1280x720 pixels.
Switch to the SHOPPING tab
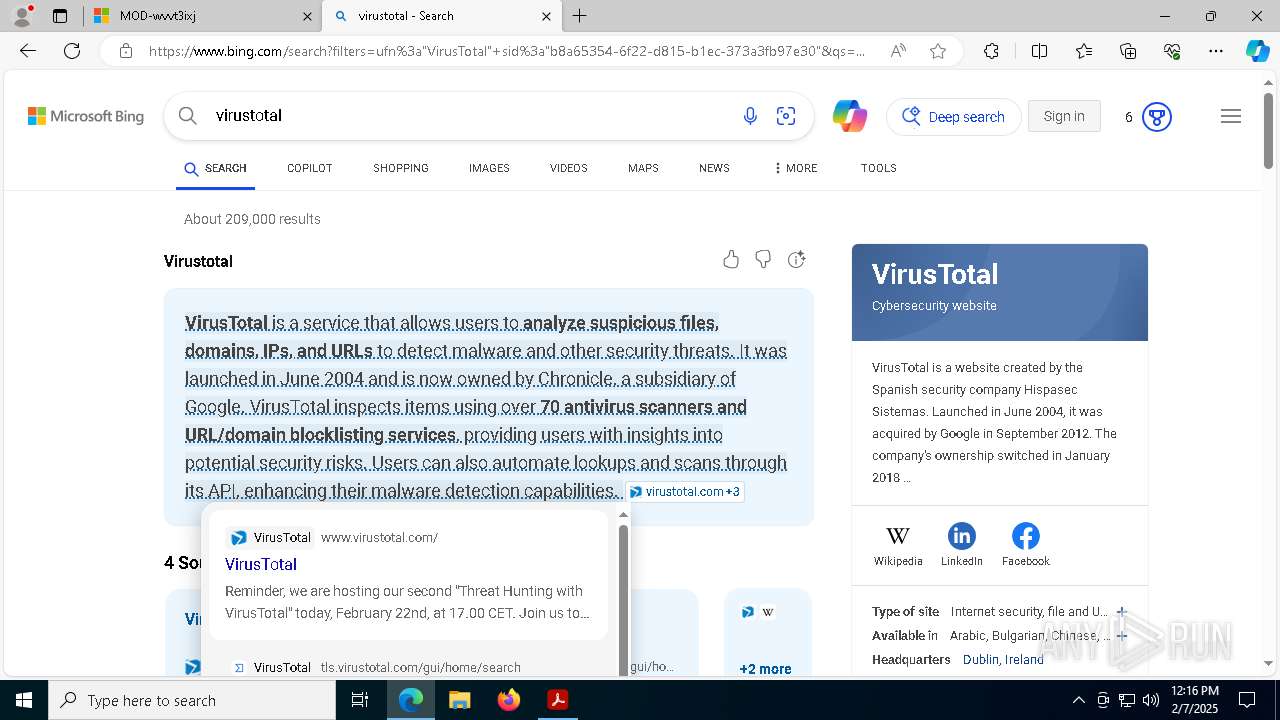pos(401,168)
